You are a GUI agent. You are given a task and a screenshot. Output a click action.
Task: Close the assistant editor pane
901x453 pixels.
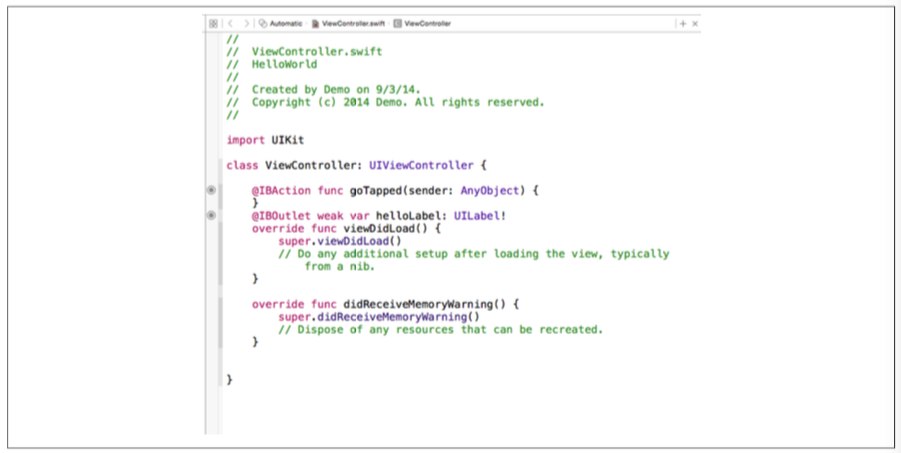[695, 23]
